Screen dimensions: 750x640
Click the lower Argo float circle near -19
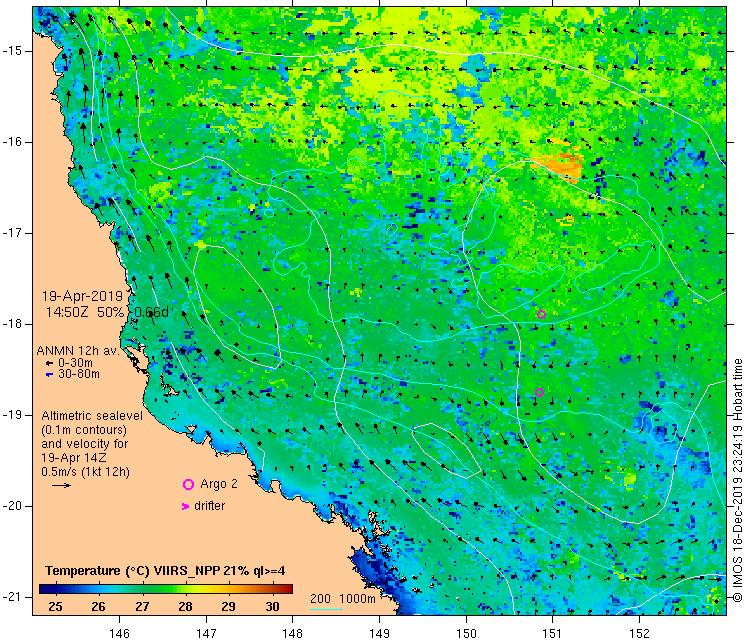pos(540,393)
